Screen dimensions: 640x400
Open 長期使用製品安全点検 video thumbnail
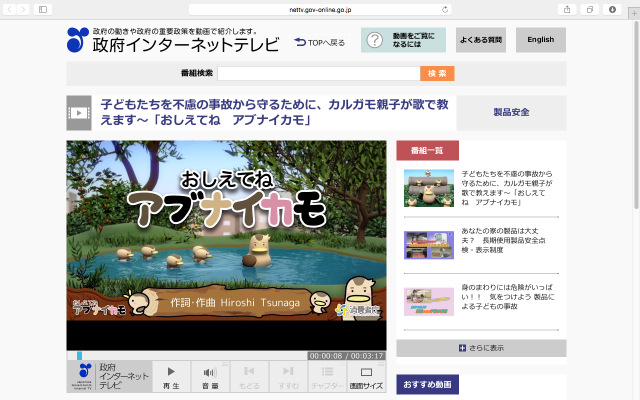click(x=429, y=245)
